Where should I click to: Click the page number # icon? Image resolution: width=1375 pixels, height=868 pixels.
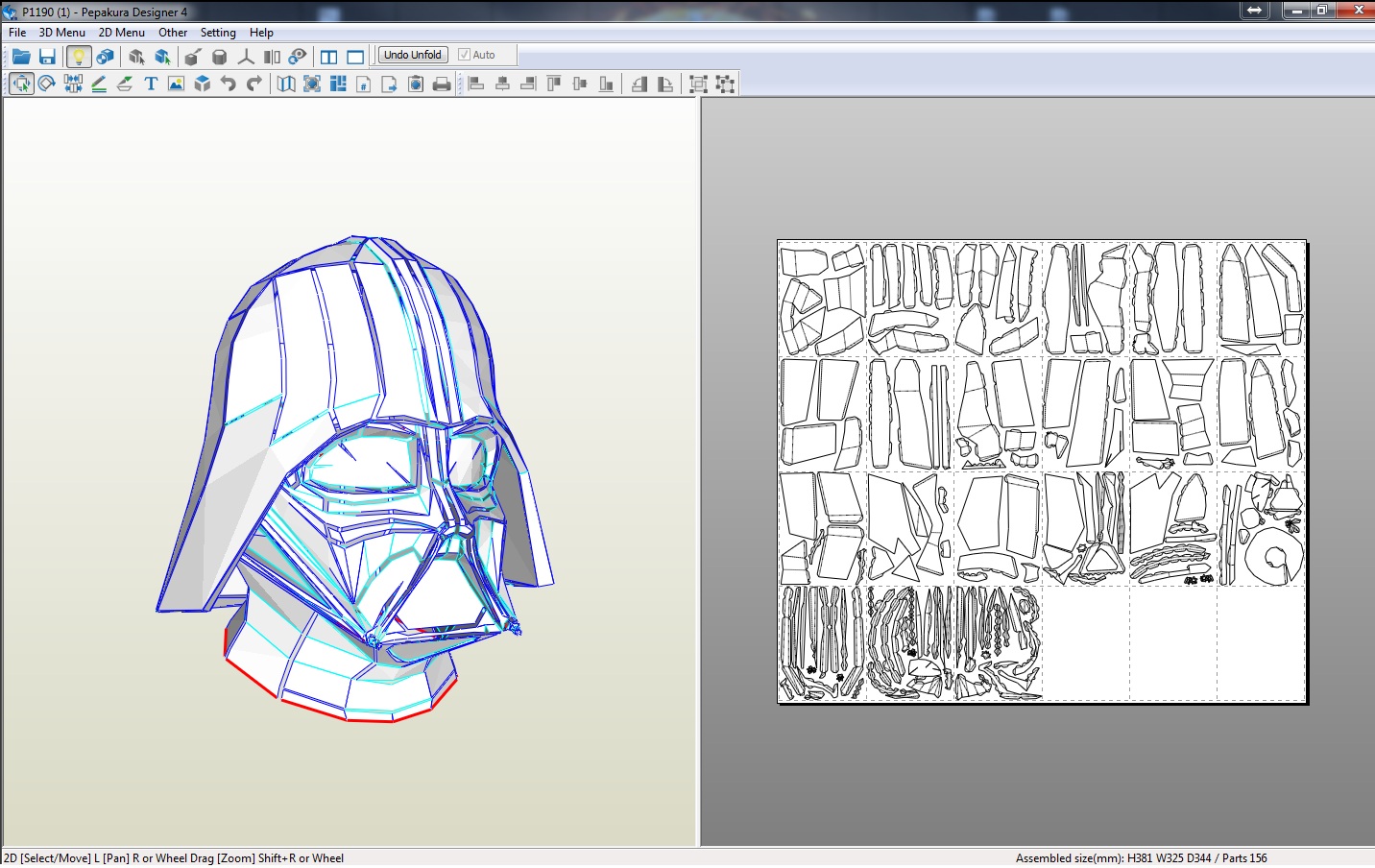coord(363,84)
